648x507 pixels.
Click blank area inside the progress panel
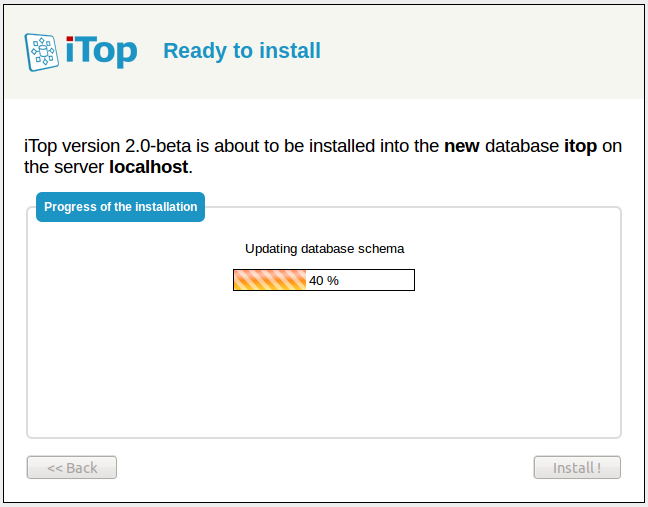click(324, 370)
